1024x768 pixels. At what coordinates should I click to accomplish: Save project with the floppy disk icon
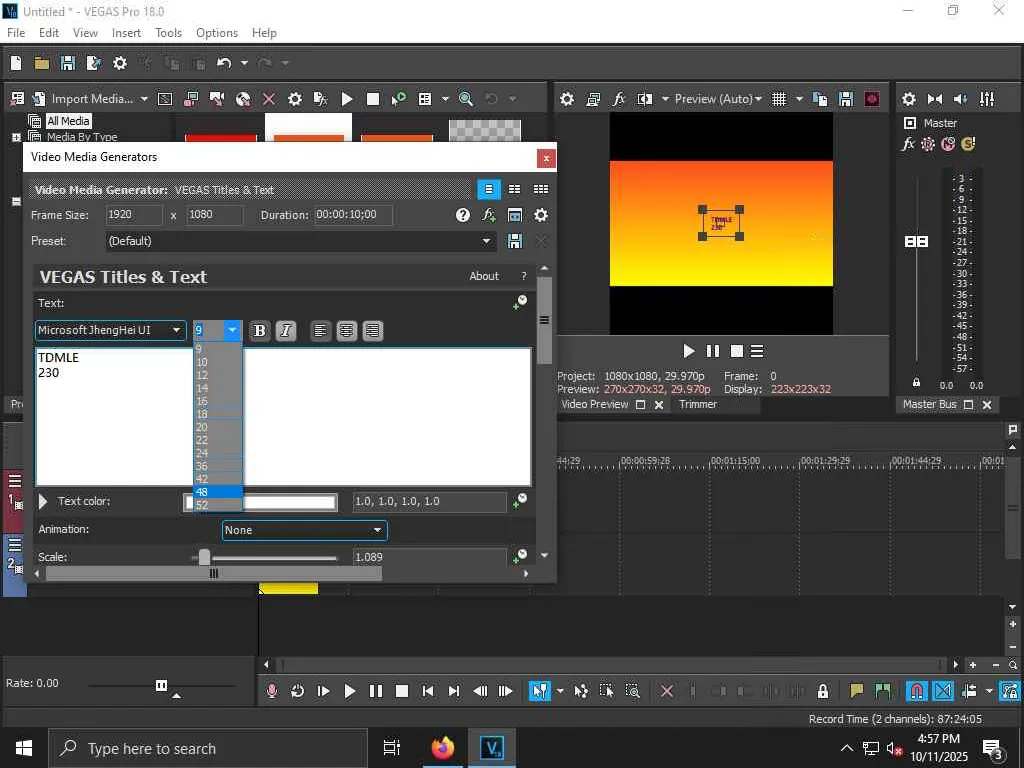pos(67,63)
